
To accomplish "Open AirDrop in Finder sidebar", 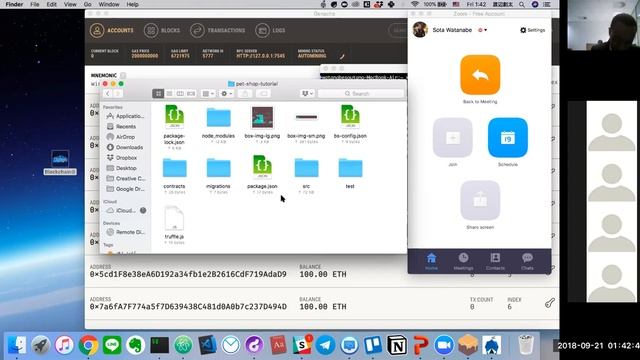I will [121, 137].
